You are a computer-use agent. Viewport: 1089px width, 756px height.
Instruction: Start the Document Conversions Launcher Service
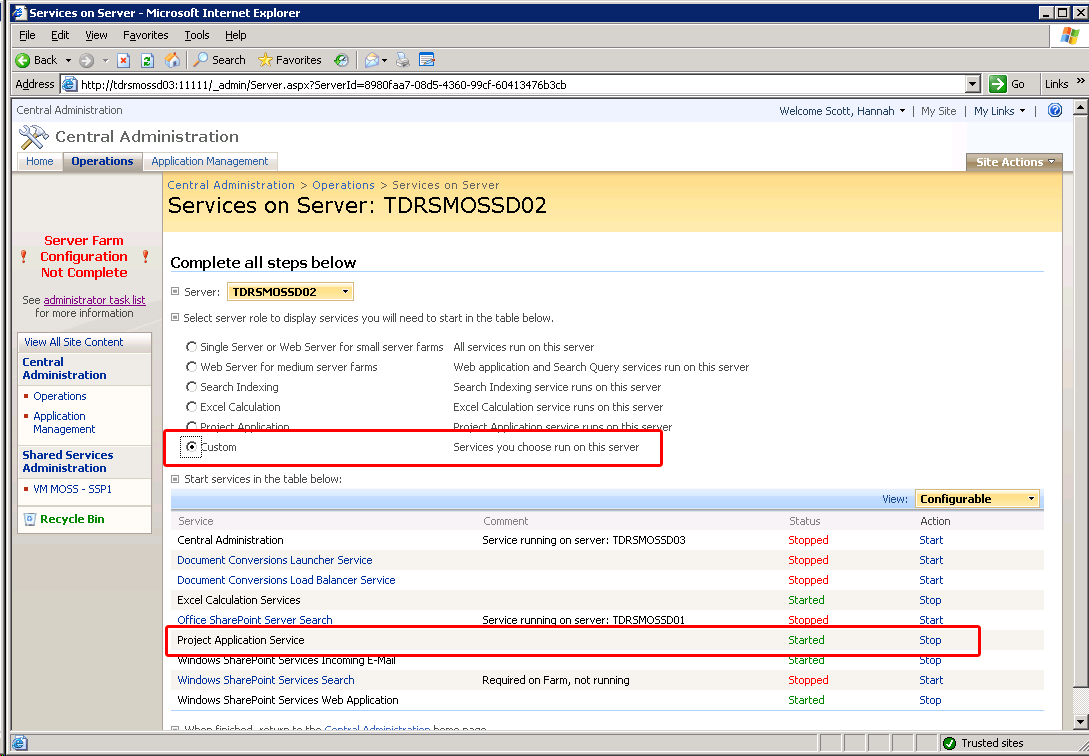(931, 560)
